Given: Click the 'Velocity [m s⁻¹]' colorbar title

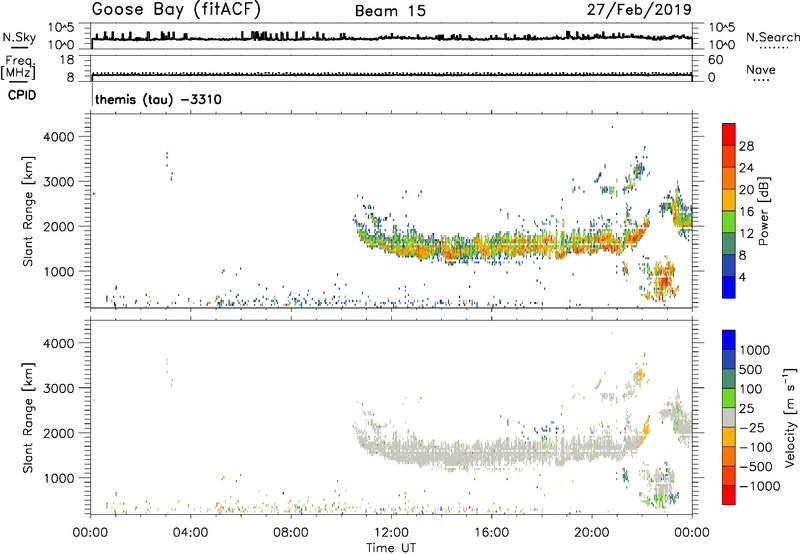Looking at the screenshot, I should pos(790,417).
